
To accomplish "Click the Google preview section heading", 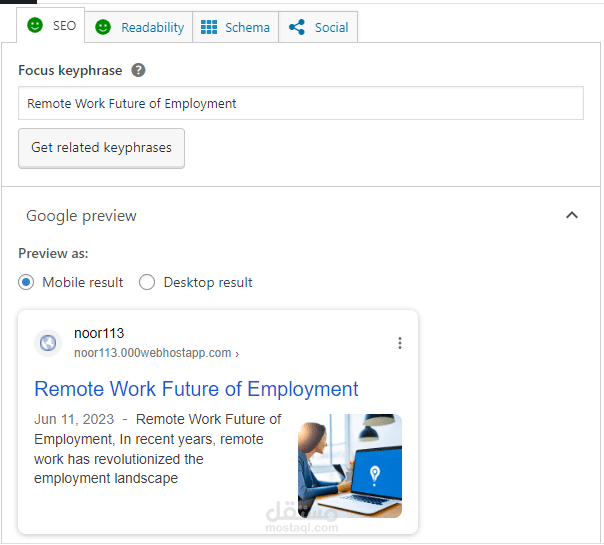I will coord(81,216).
